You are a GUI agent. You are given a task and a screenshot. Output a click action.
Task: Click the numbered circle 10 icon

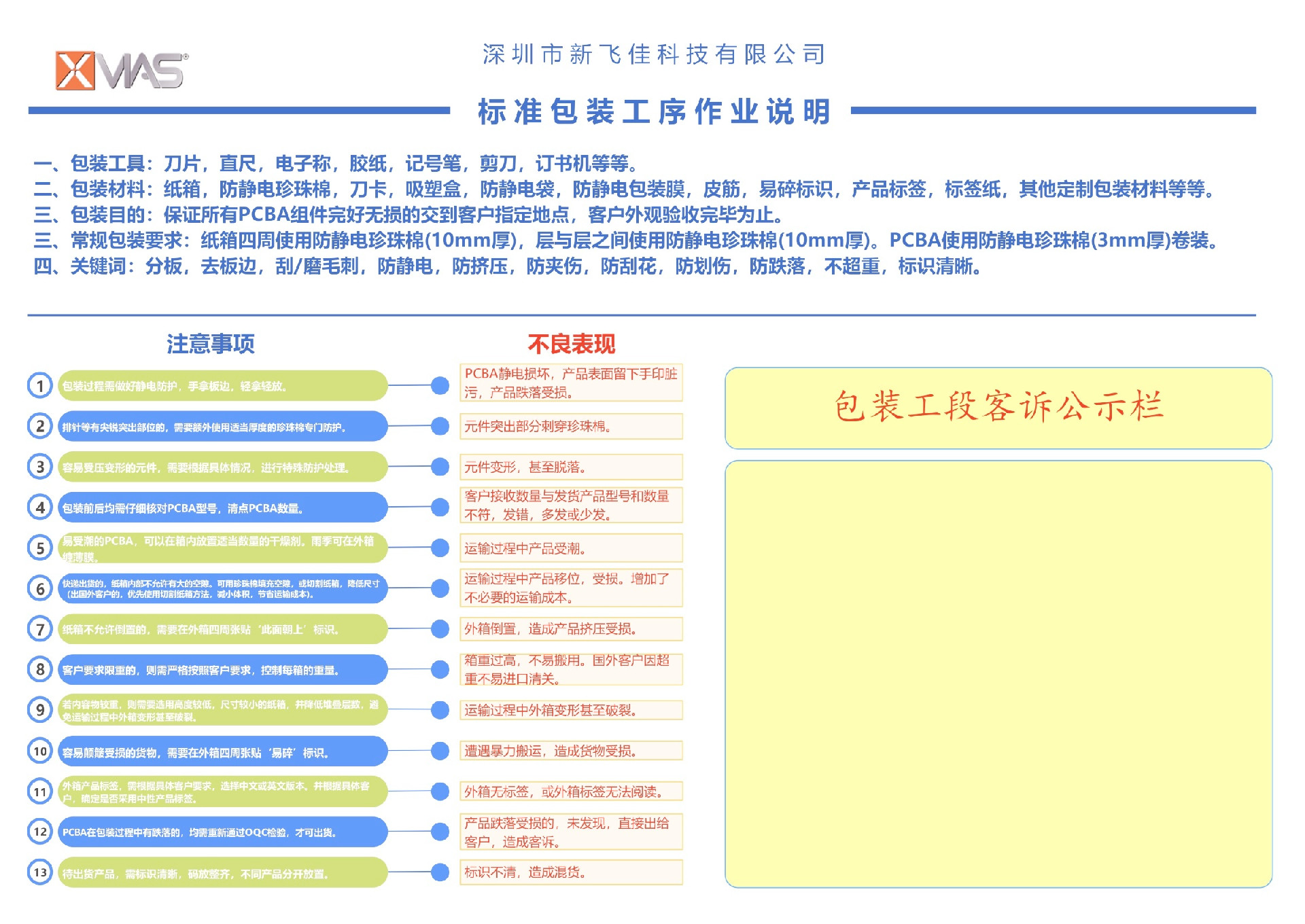coord(40,751)
